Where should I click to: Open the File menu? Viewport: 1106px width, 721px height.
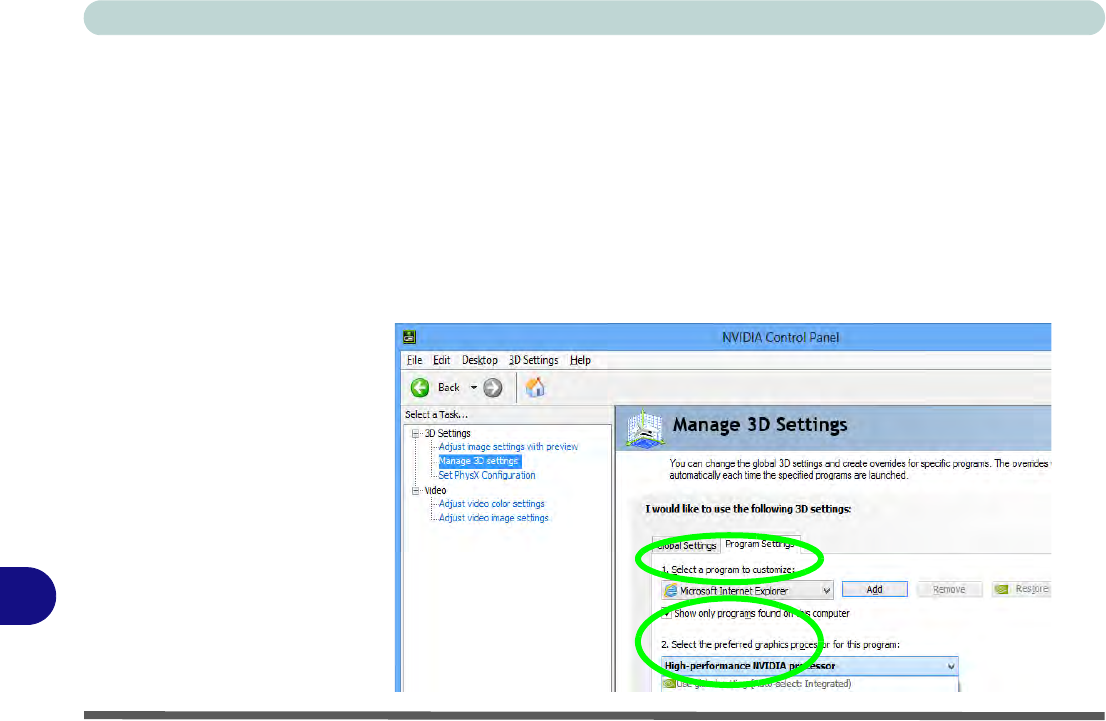click(x=414, y=360)
